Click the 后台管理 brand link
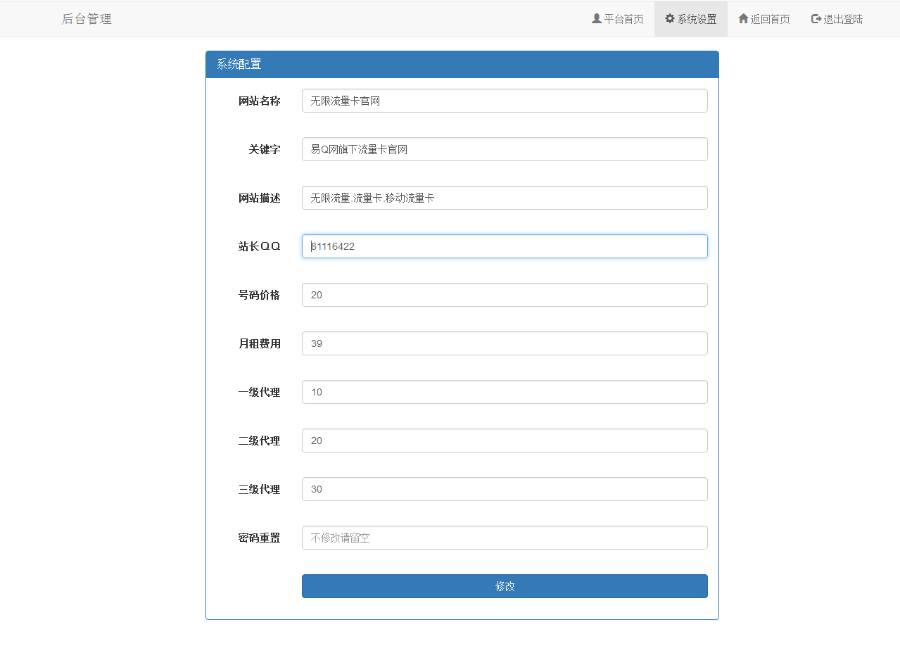This screenshot has width=900, height=646. click(x=87, y=19)
